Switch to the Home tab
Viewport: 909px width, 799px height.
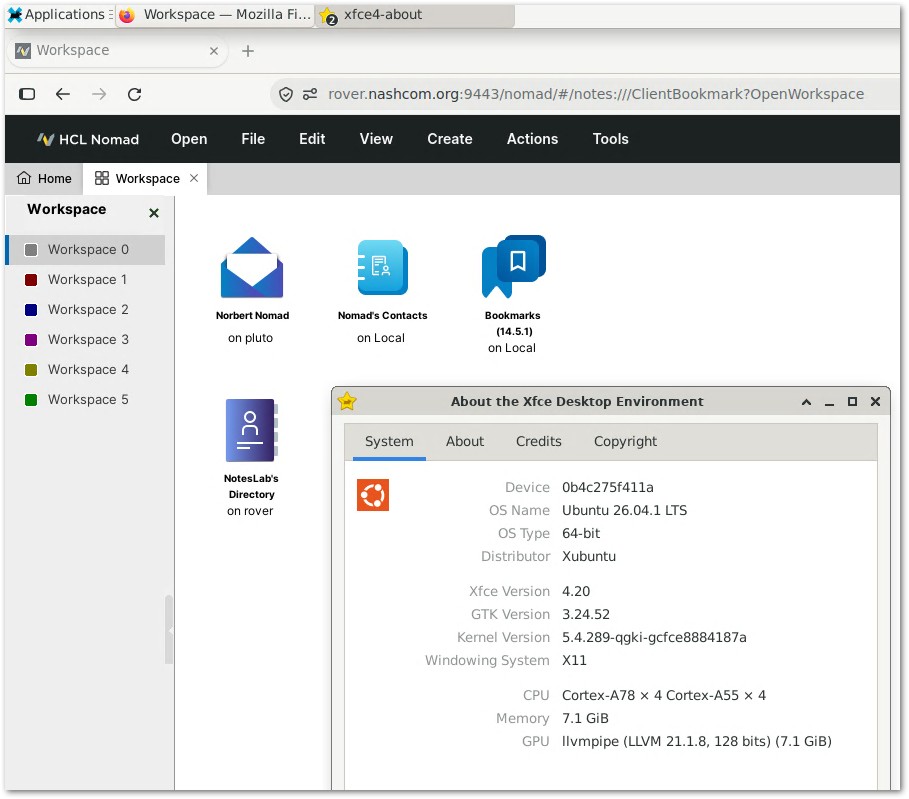pyautogui.click(x=44, y=178)
